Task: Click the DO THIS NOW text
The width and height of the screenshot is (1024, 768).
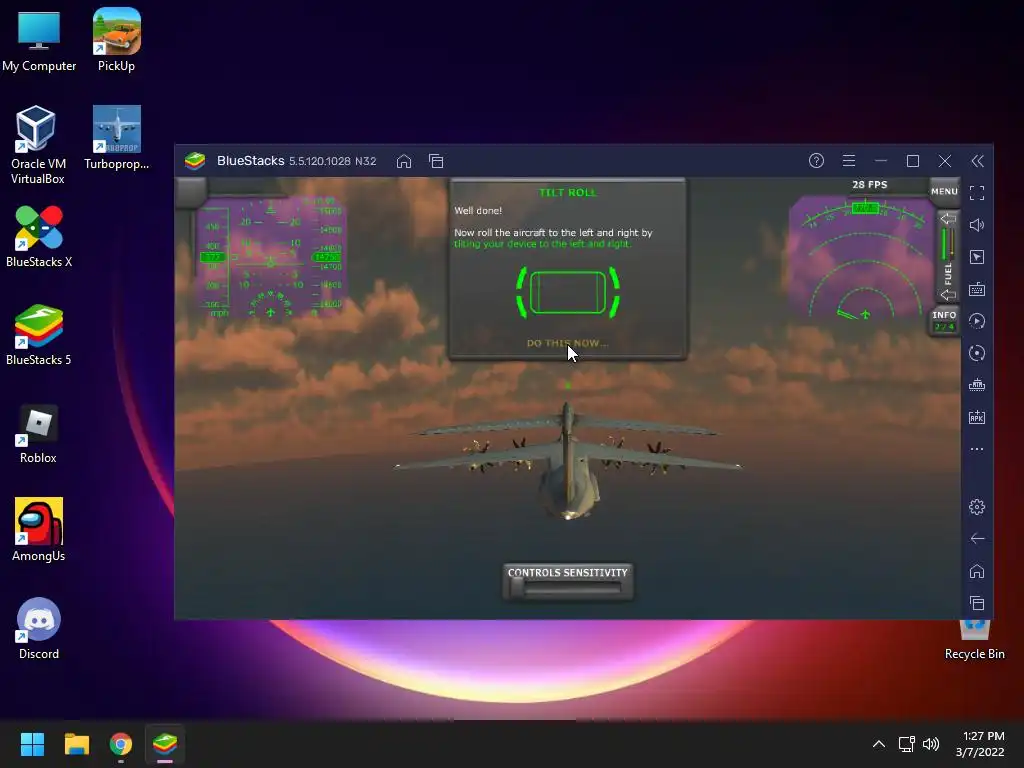Action: 567,343
